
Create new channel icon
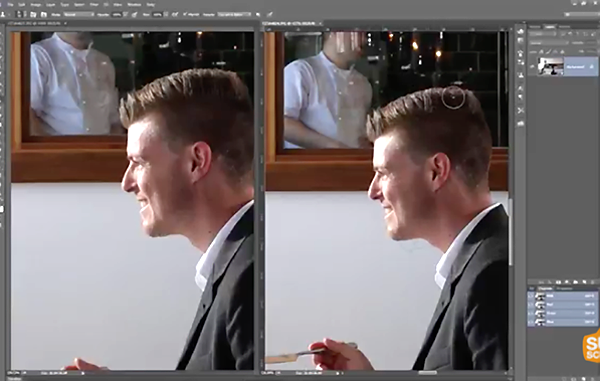[584, 379]
